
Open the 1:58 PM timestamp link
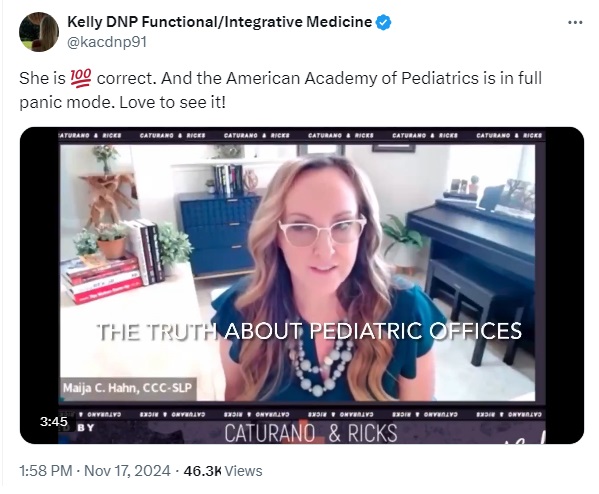tap(45, 471)
